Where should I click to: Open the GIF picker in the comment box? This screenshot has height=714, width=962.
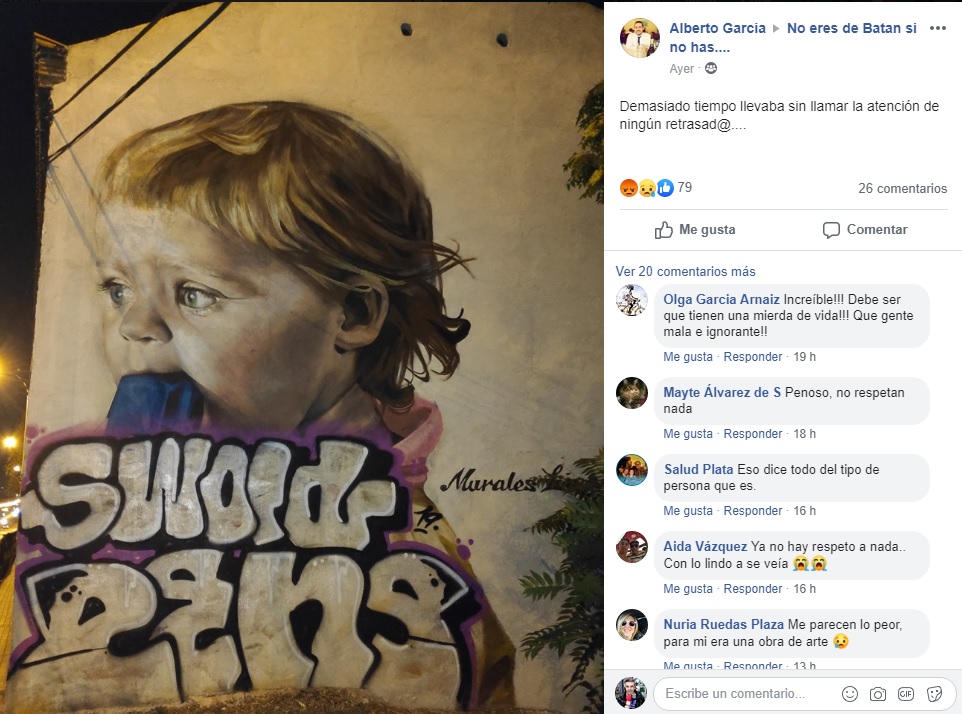click(906, 693)
